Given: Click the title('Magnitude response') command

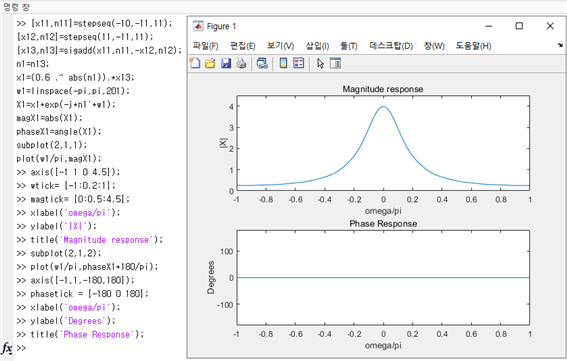Looking at the screenshot, I should pos(89,240).
